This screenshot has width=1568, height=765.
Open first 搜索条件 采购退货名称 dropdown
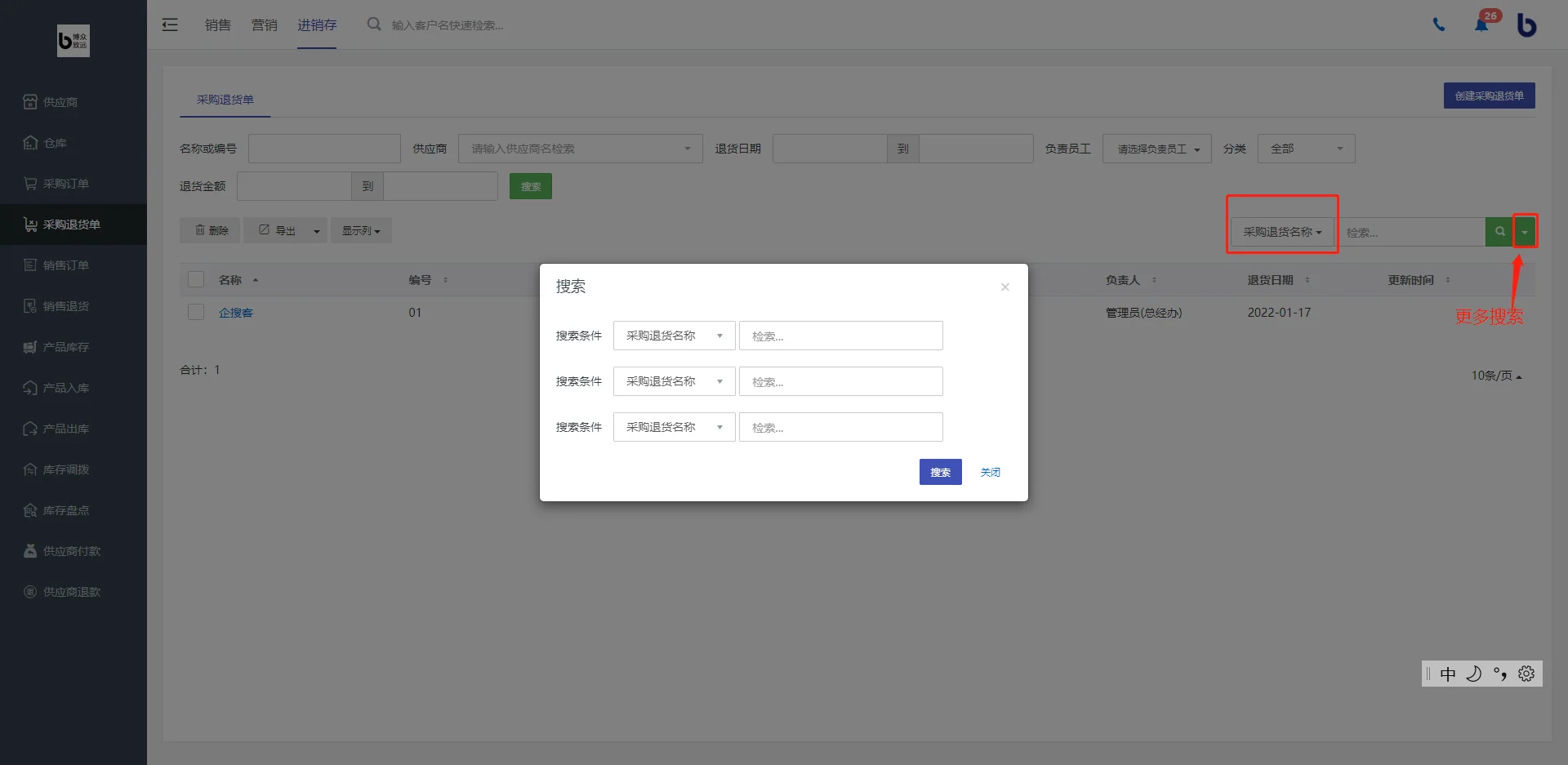click(x=675, y=336)
